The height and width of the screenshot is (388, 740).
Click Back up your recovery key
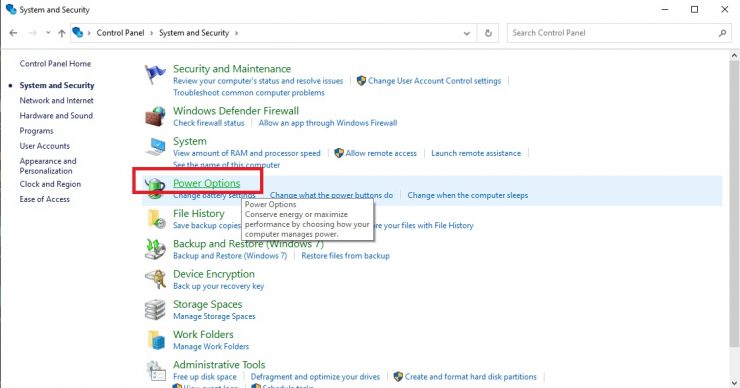219,286
